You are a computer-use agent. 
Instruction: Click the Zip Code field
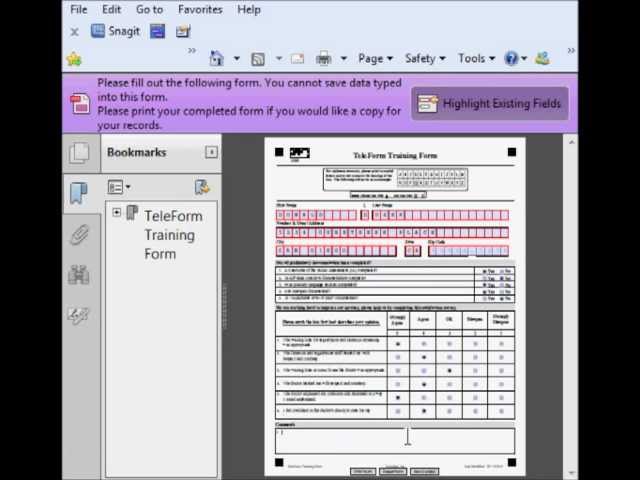coord(469,251)
